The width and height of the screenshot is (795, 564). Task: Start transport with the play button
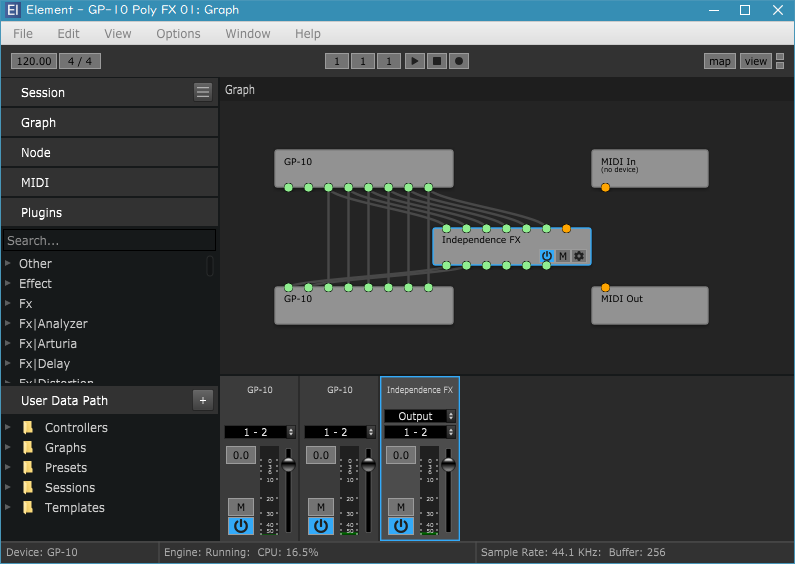[415, 61]
